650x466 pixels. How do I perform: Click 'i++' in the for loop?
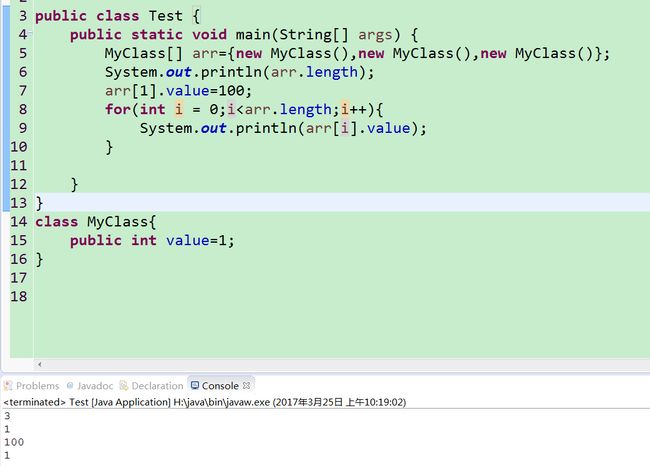[x=354, y=109]
